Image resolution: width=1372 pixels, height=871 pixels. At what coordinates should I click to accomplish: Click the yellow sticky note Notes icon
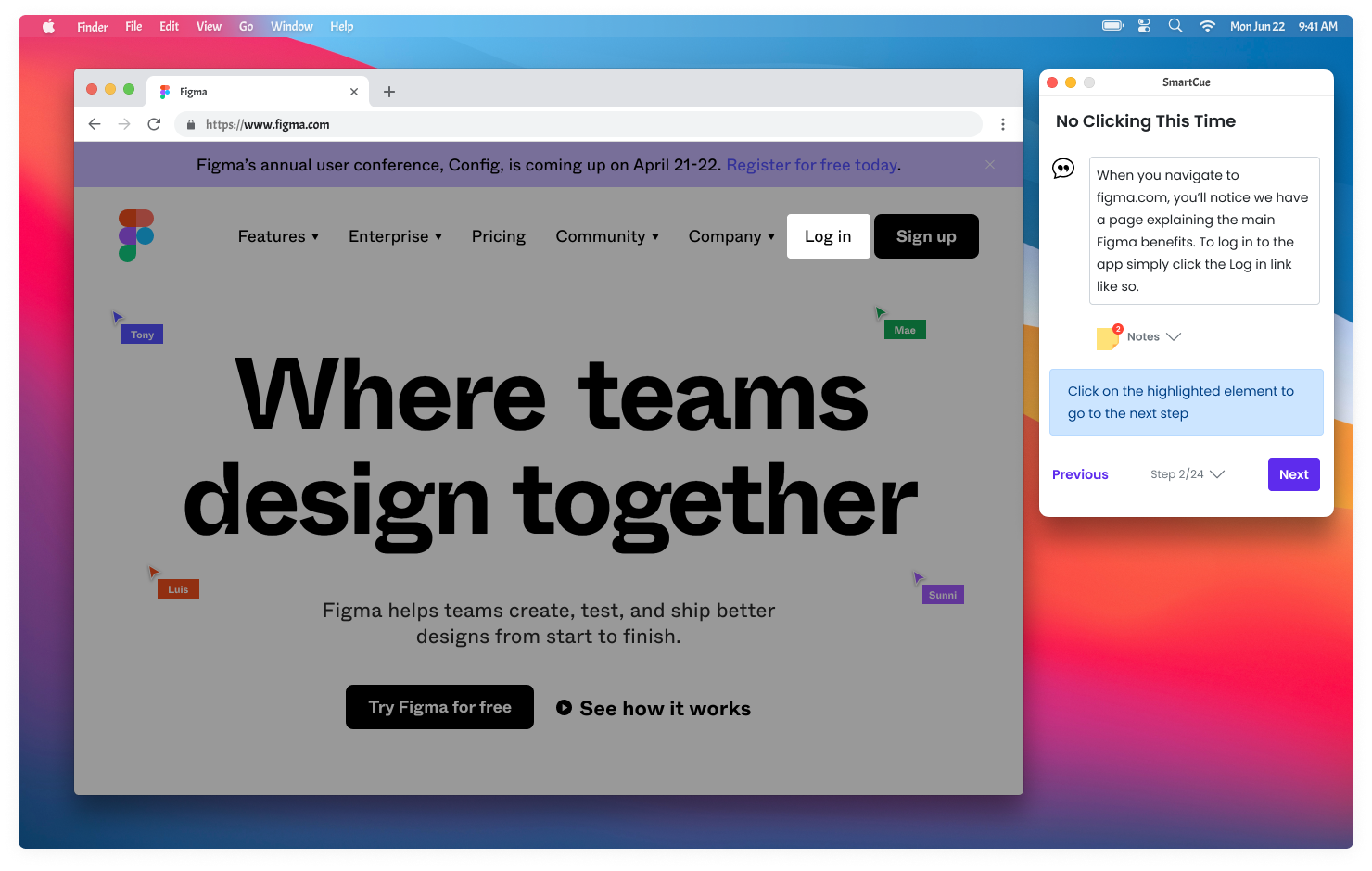pyautogui.click(x=1109, y=337)
